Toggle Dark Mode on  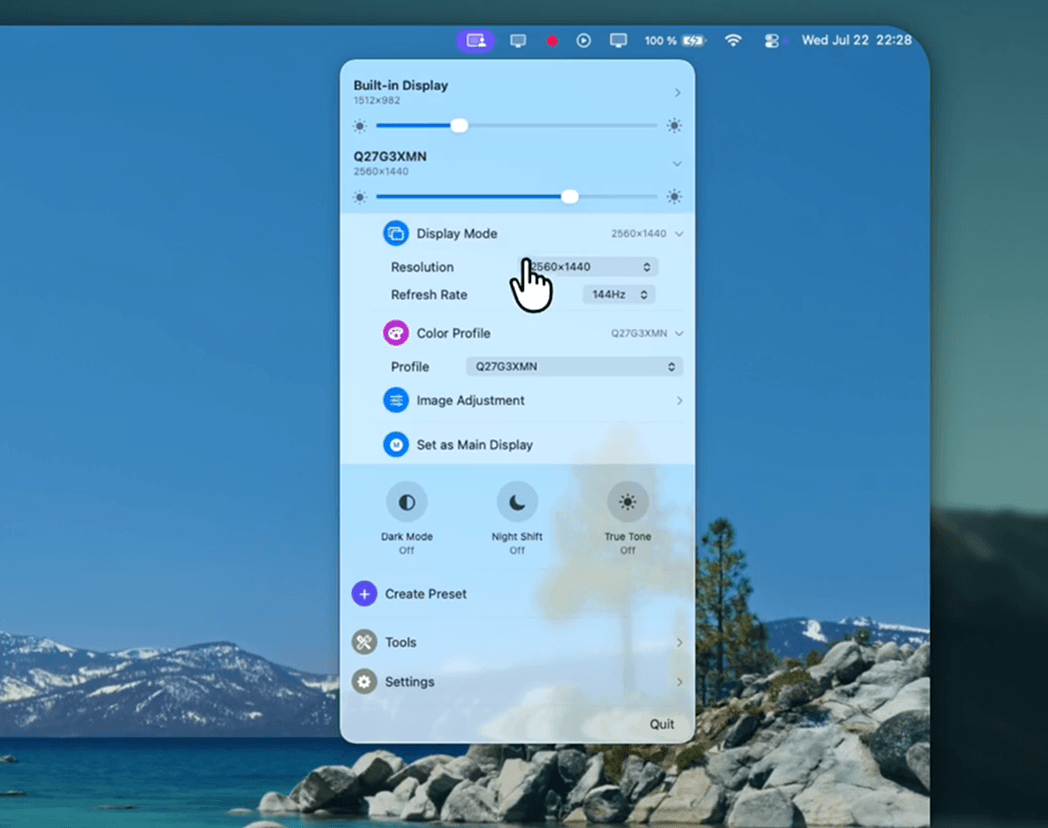pyautogui.click(x=406, y=502)
